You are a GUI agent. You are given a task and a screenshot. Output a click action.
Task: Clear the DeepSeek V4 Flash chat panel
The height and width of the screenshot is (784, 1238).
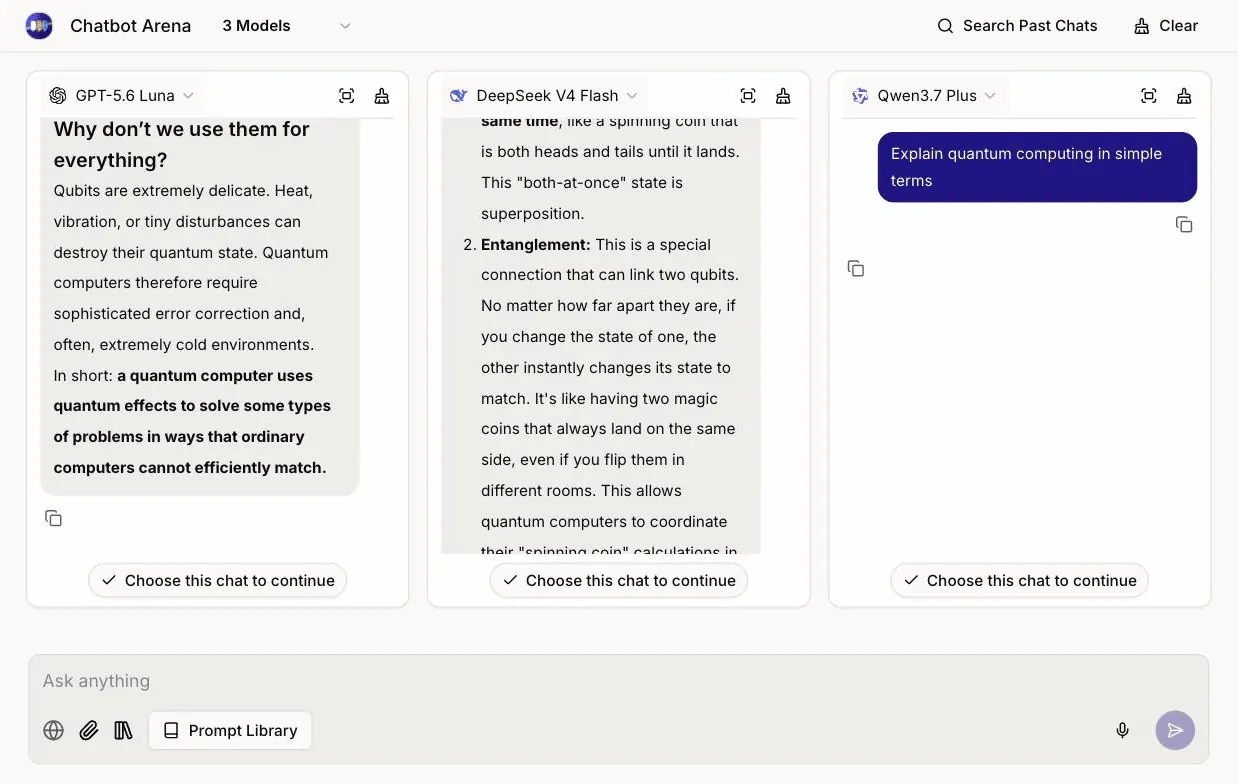click(x=783, y=96)
